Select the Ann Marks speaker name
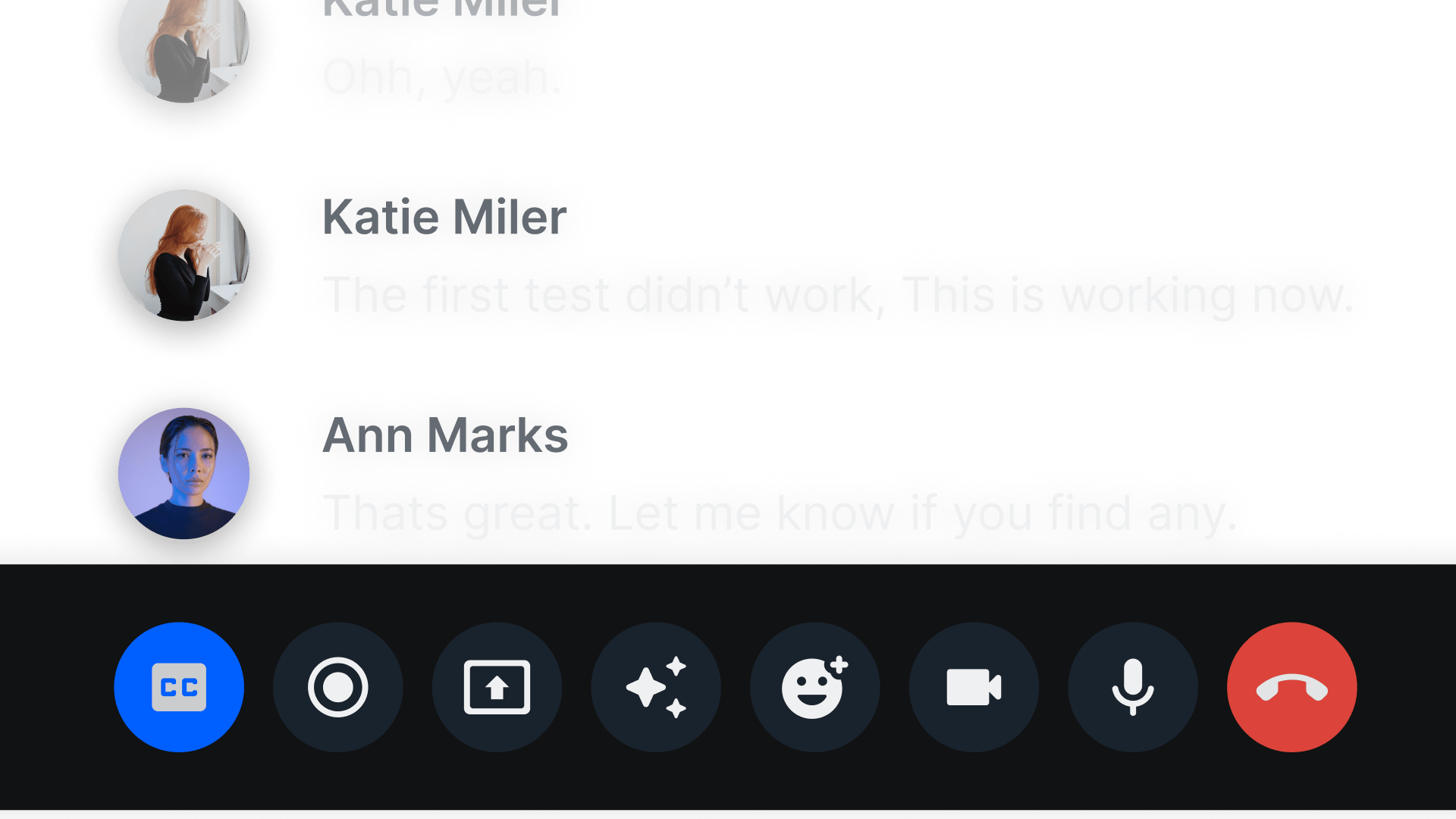The height and width of the screenshot is (819, 1456). pyautogui.click(x=445, y=435)
